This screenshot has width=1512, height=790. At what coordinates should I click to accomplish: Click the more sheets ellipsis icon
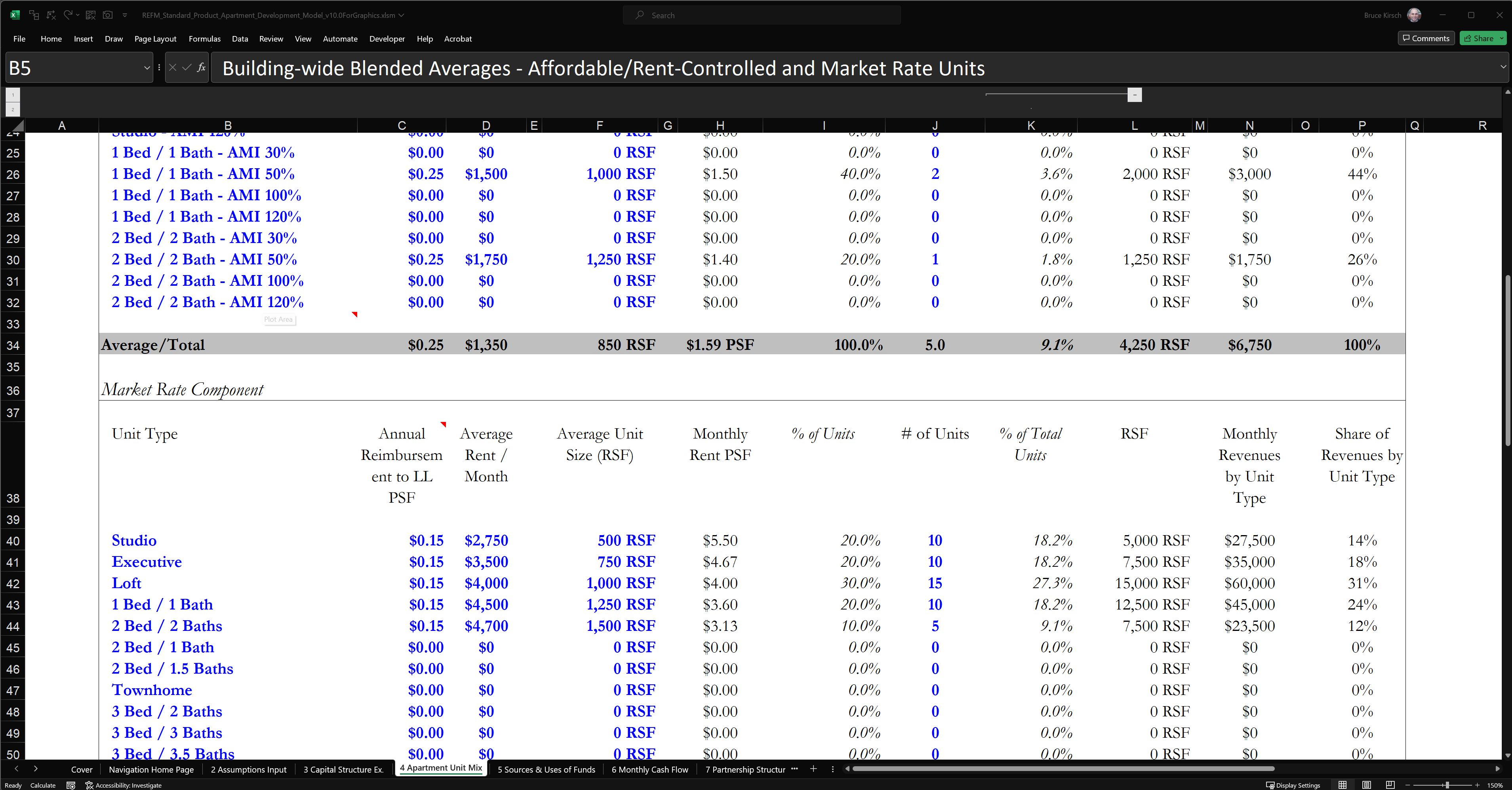point(795,768)
